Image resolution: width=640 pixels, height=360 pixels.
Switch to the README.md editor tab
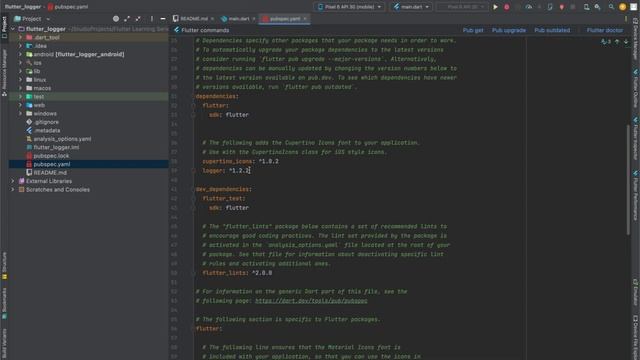tap(193, 19)
